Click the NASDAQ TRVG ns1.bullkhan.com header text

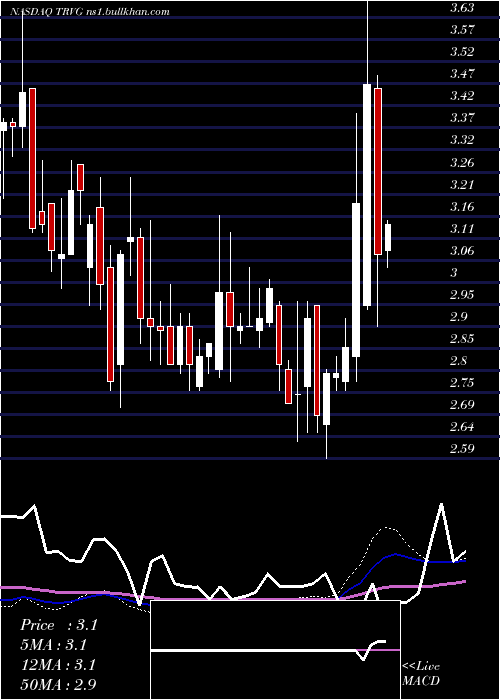click(x=89, y=12)
